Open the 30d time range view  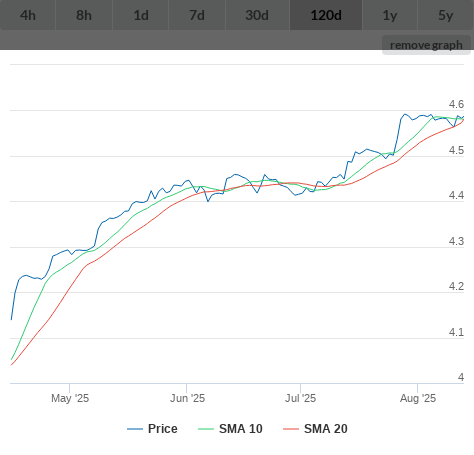pyautogui.click(x=257, y=15)
